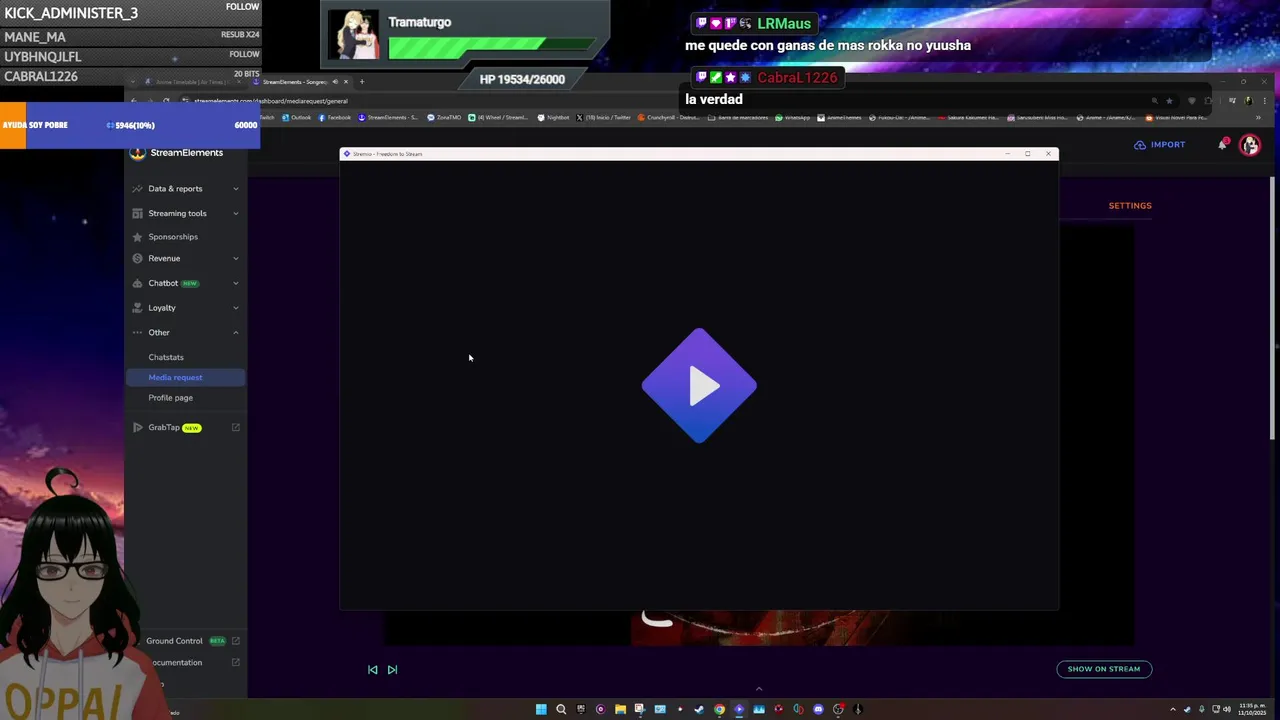Open Profile page link
Screen dimensions: 1280x720
click(x=171, y=398)
